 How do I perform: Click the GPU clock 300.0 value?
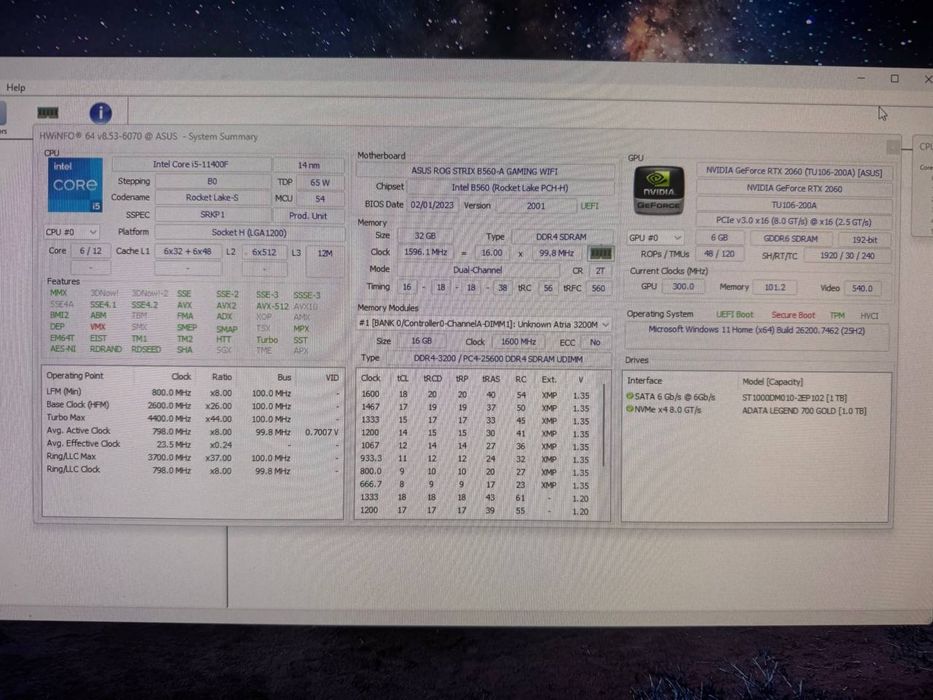682,287
